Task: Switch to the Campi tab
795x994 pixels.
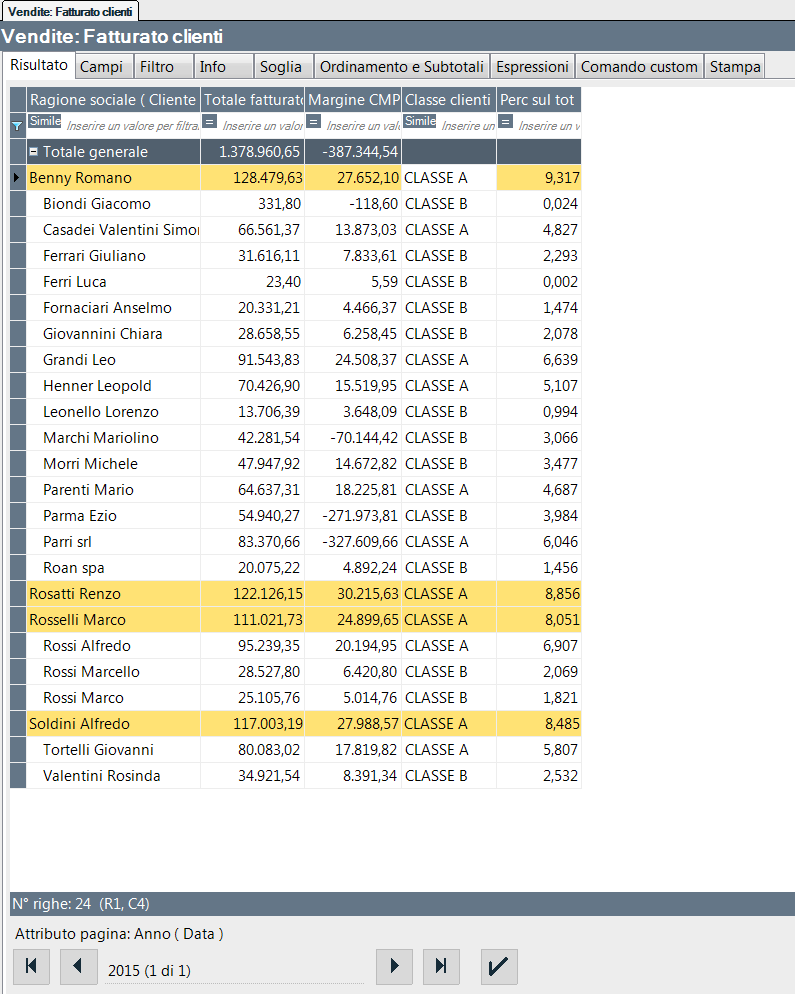Action: click(x=101, y=67)
